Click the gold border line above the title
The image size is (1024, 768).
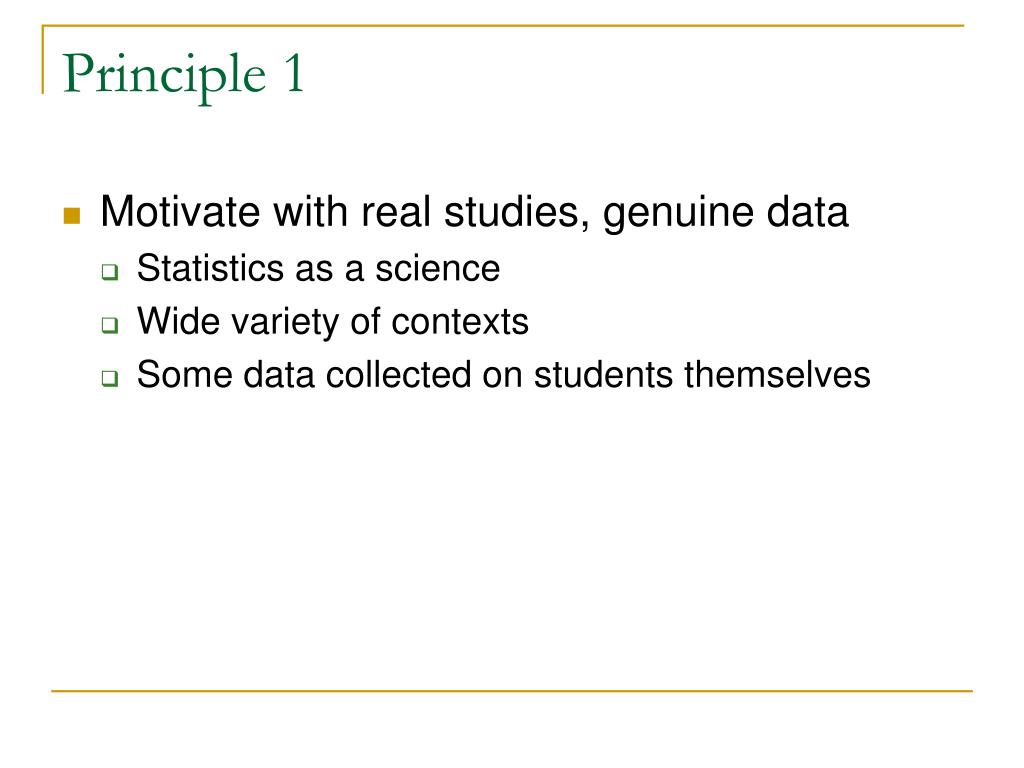(503, 25)
